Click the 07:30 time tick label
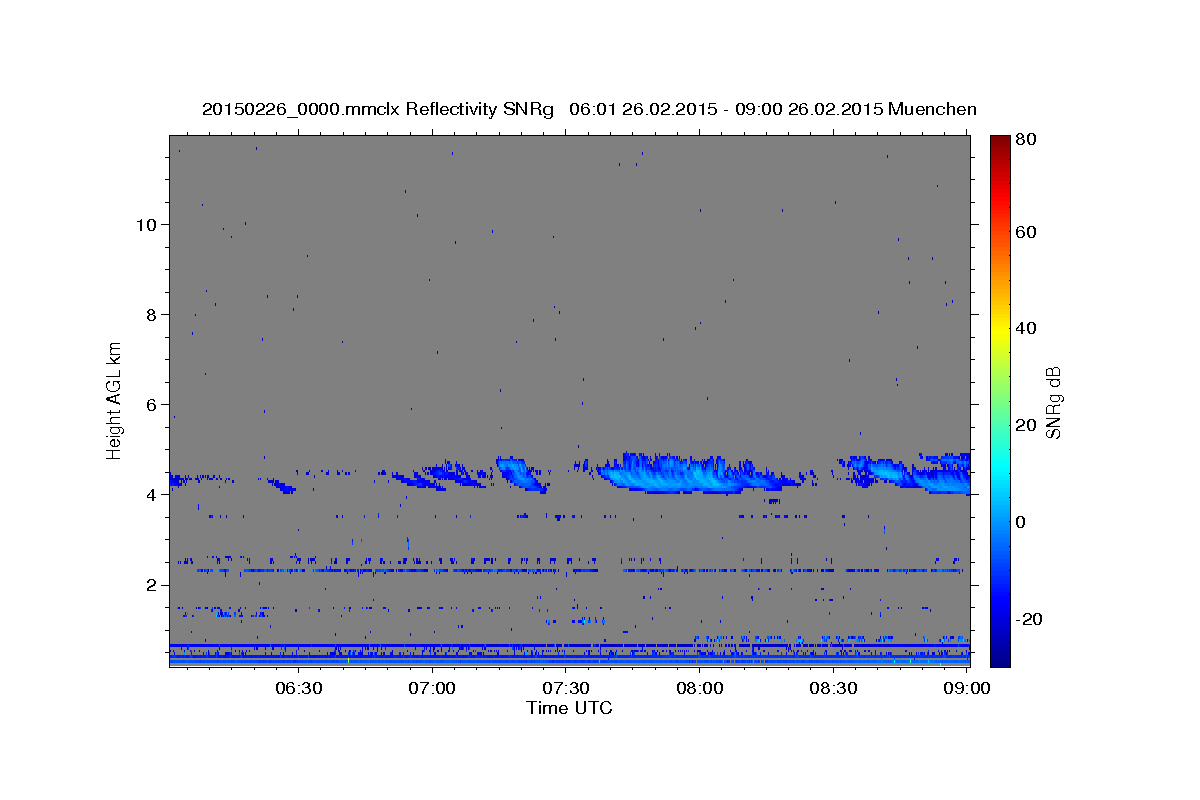This screenshot has height=800, width=1200. 566,689
